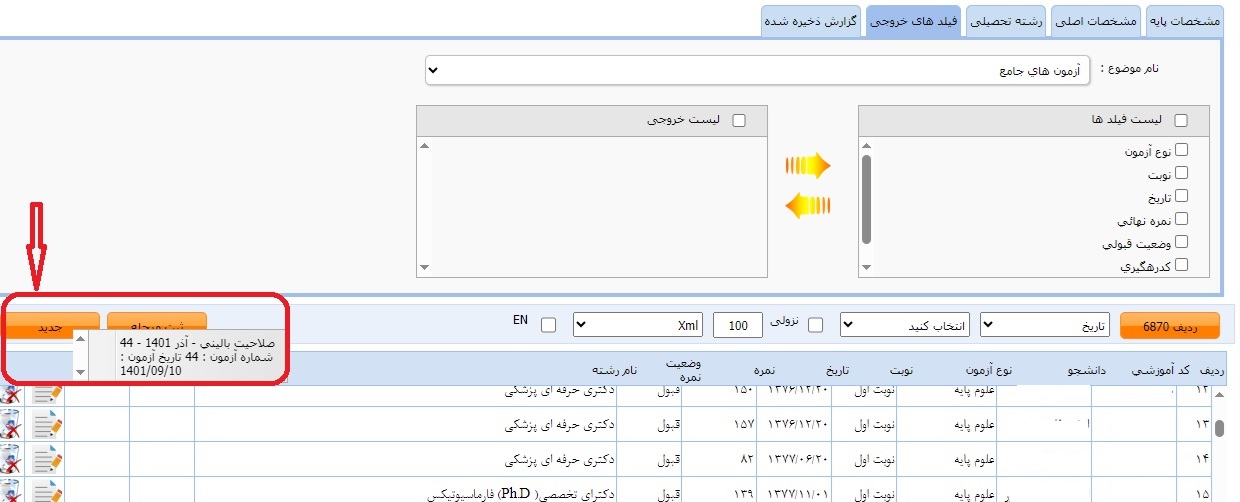Switch to the رشته تحصیلی tab
Image resolution: width=1240 pixels, height=502 pixels.
(x=1005, y=21)
